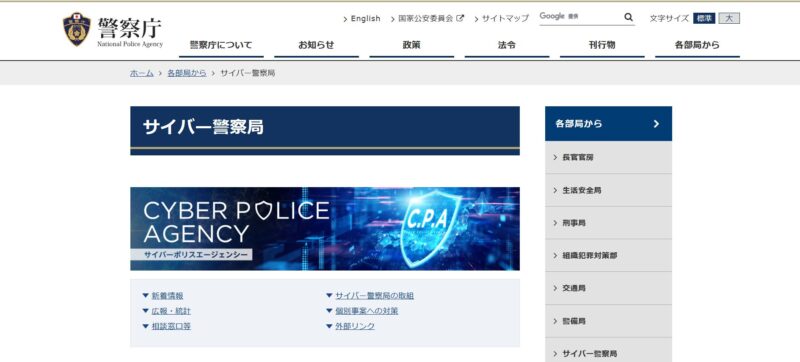Open 組織犯罪対策部 in the sidebar
Image resolution: width=800 pixels, height=362 pixels.
[x=608, y=255]
